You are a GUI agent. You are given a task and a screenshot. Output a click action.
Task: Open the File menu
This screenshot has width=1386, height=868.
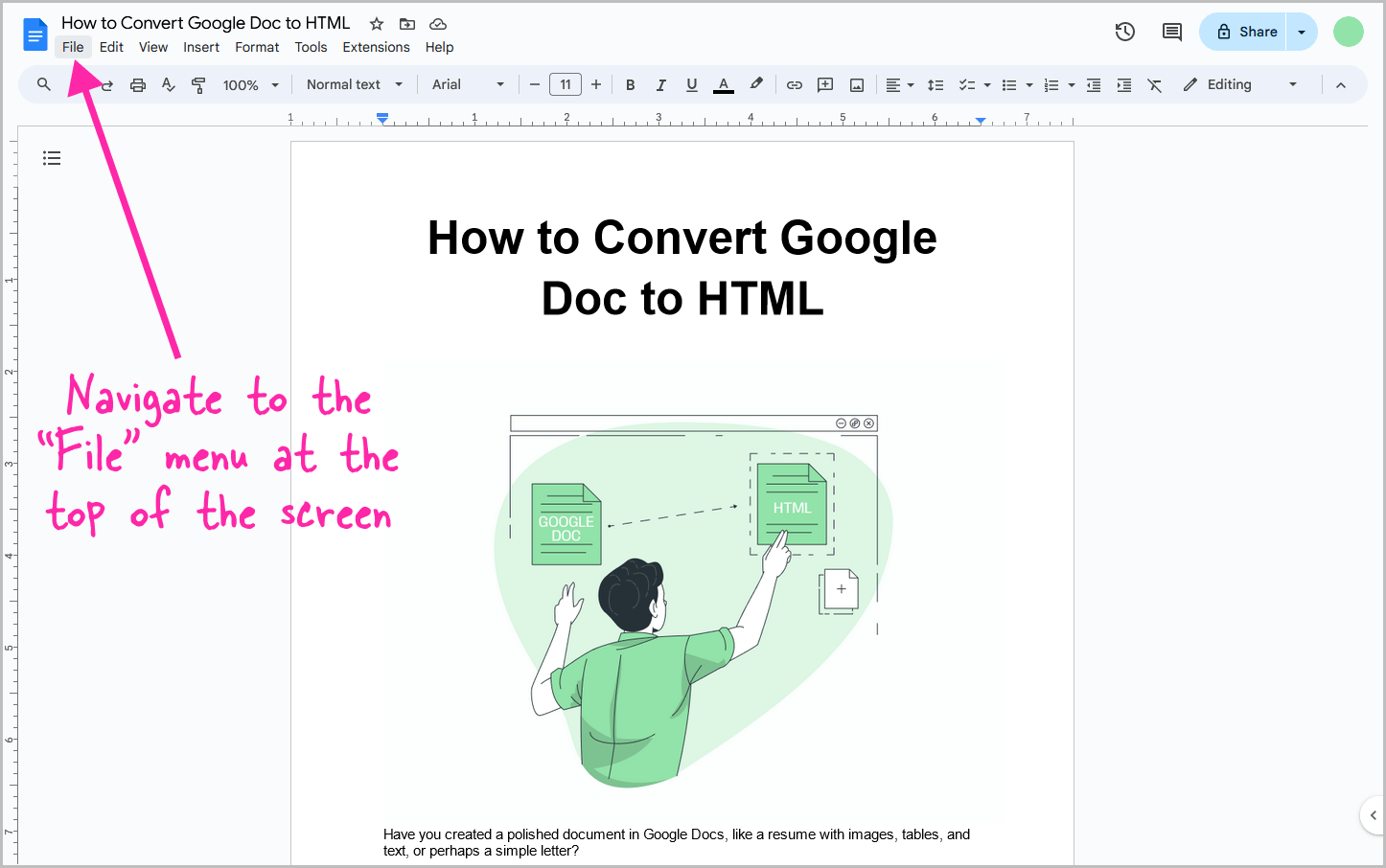pyautogui.click(x=73, y=47)
